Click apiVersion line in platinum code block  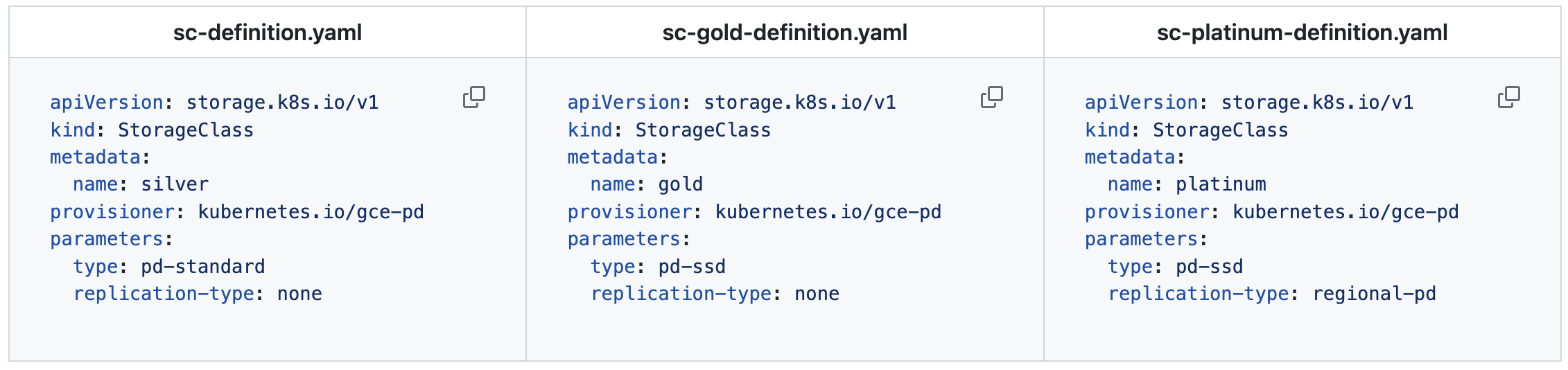point(1249,103)
